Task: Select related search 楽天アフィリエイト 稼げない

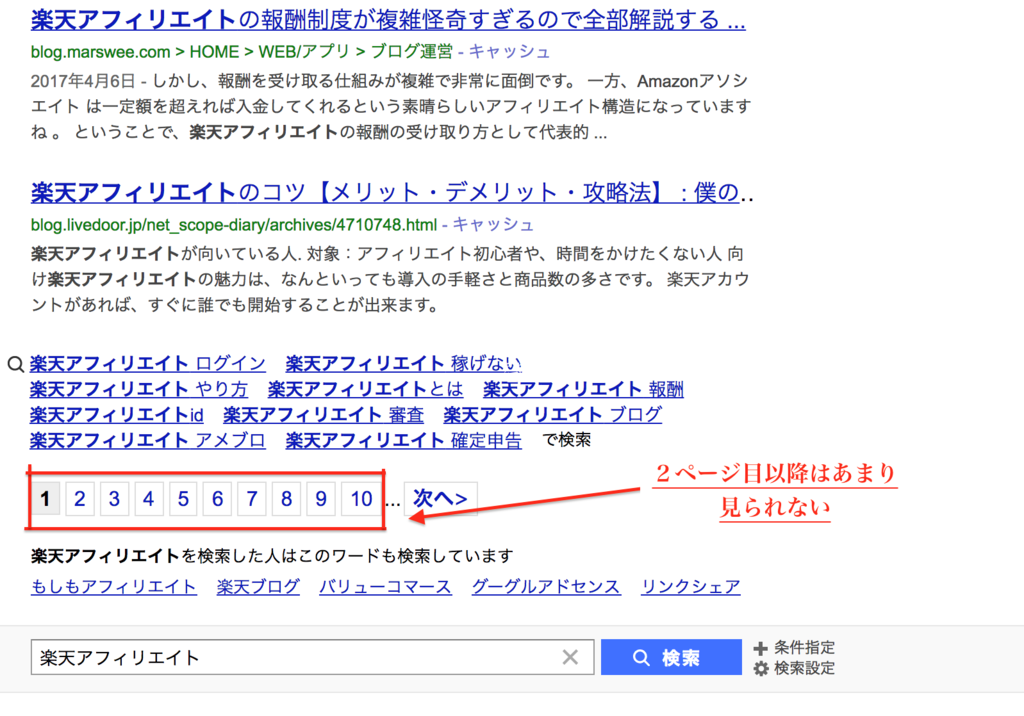Action: [x=404, y=363]
